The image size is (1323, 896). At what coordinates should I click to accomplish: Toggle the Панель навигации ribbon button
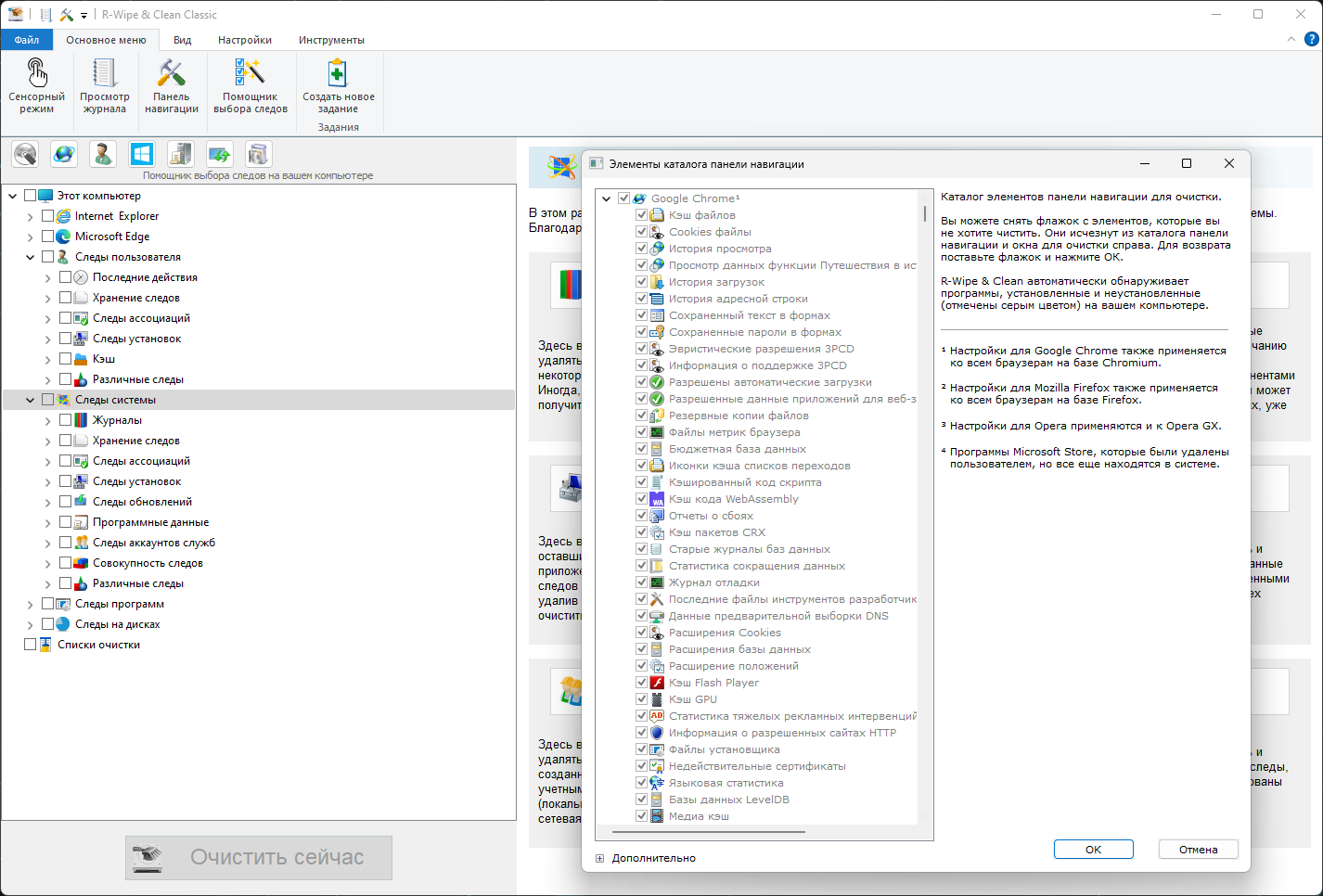172,85
